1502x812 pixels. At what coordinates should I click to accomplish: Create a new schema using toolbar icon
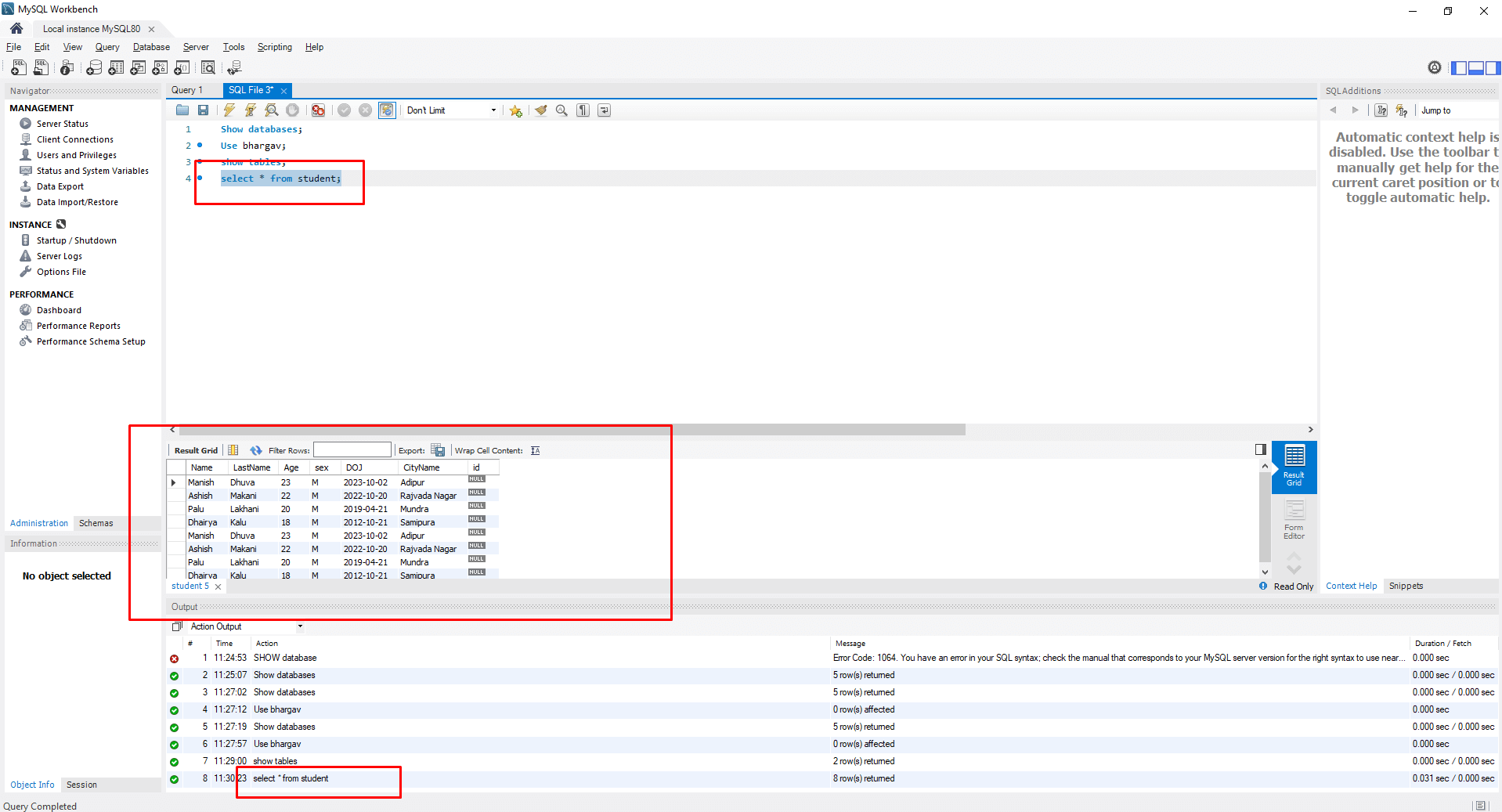point(94,68)
